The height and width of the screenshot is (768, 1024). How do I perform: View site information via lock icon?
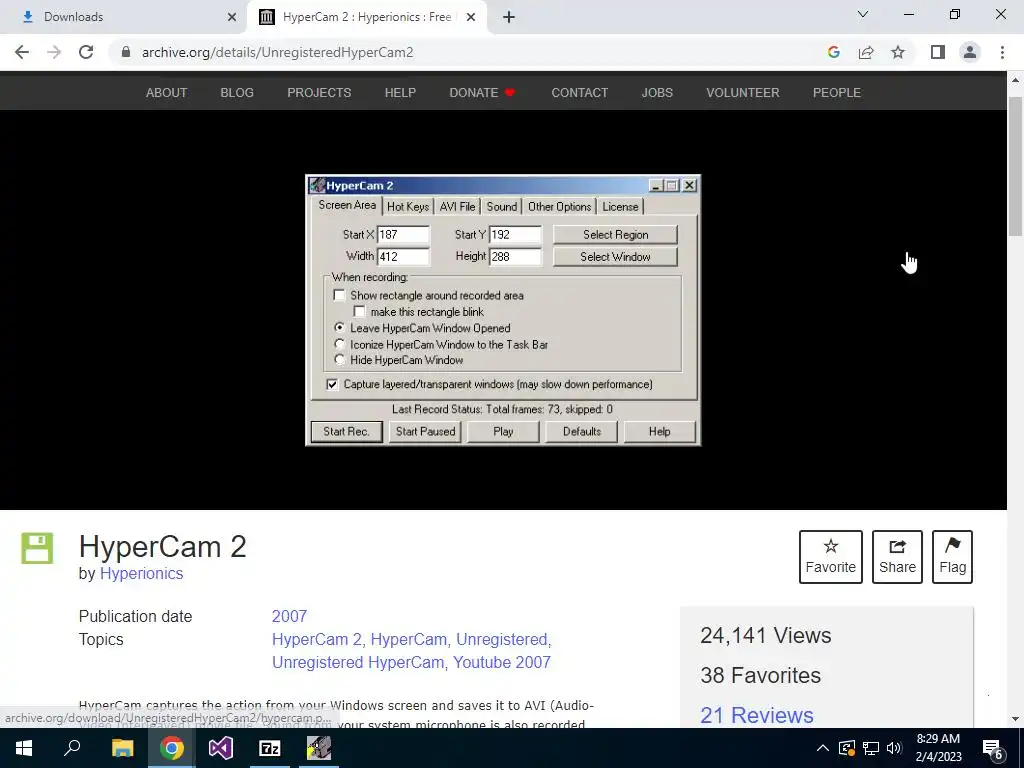click(127, 52)
